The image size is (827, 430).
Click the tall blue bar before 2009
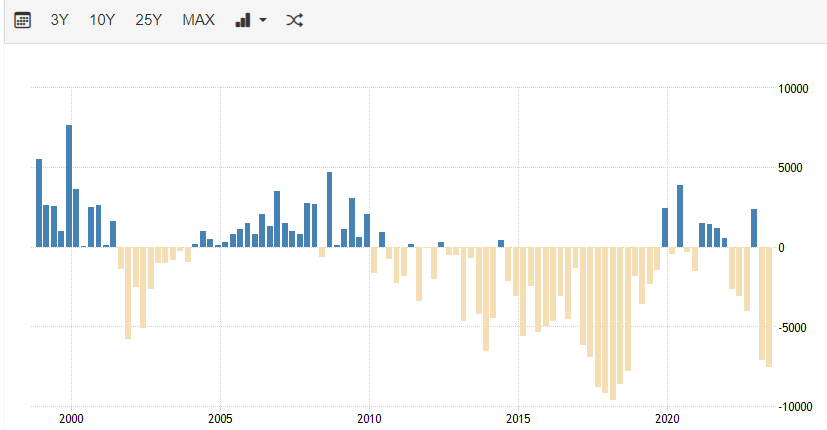[329, 209]
